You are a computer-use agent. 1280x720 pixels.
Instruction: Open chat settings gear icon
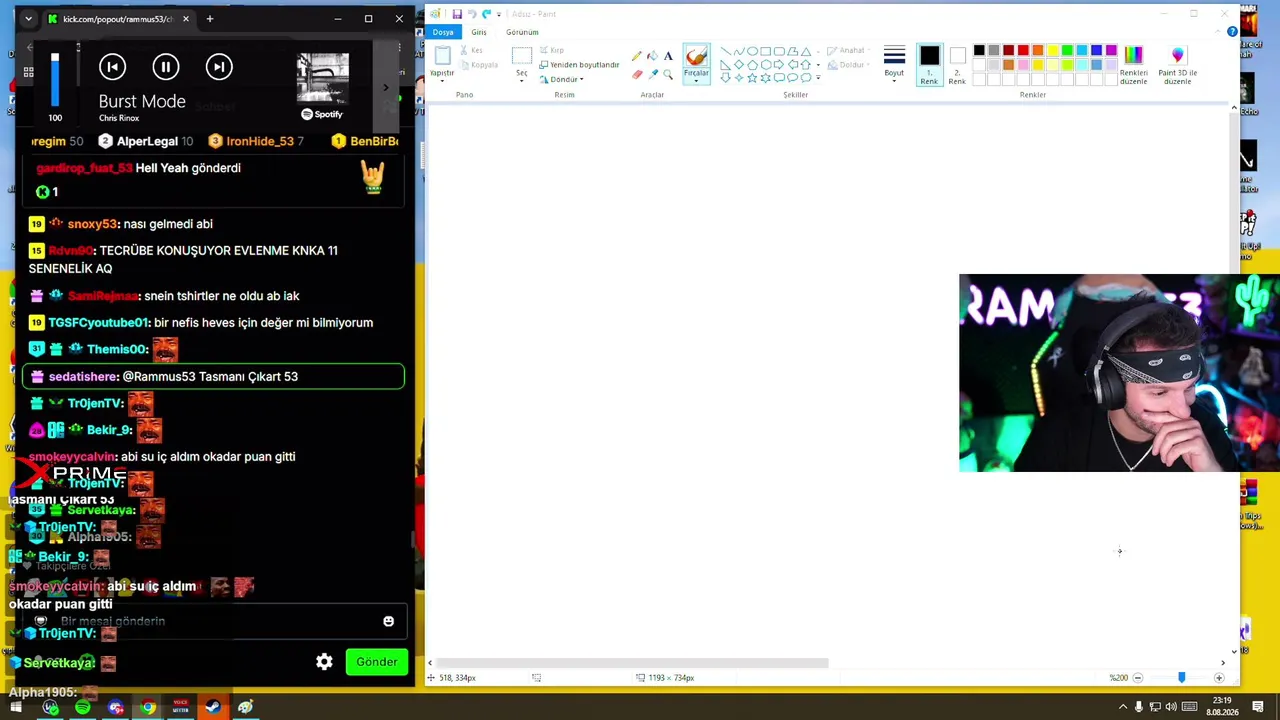[x=324, y=662]
